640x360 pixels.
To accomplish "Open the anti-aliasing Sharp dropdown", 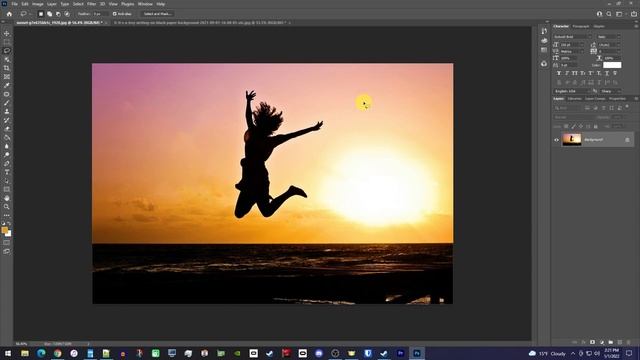I will tap(610, 91).
